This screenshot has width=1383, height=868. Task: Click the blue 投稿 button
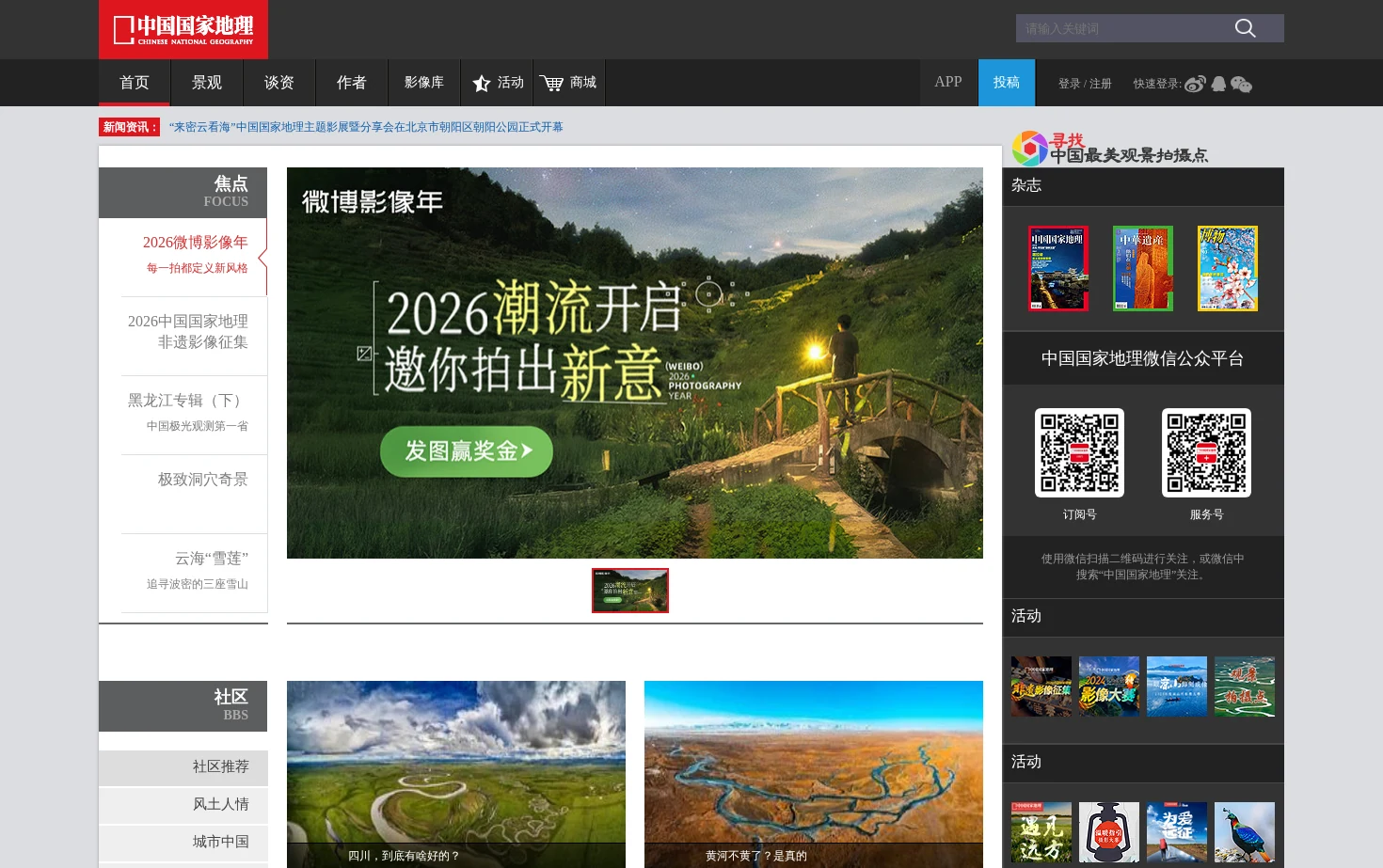[x=1007, y=83]
